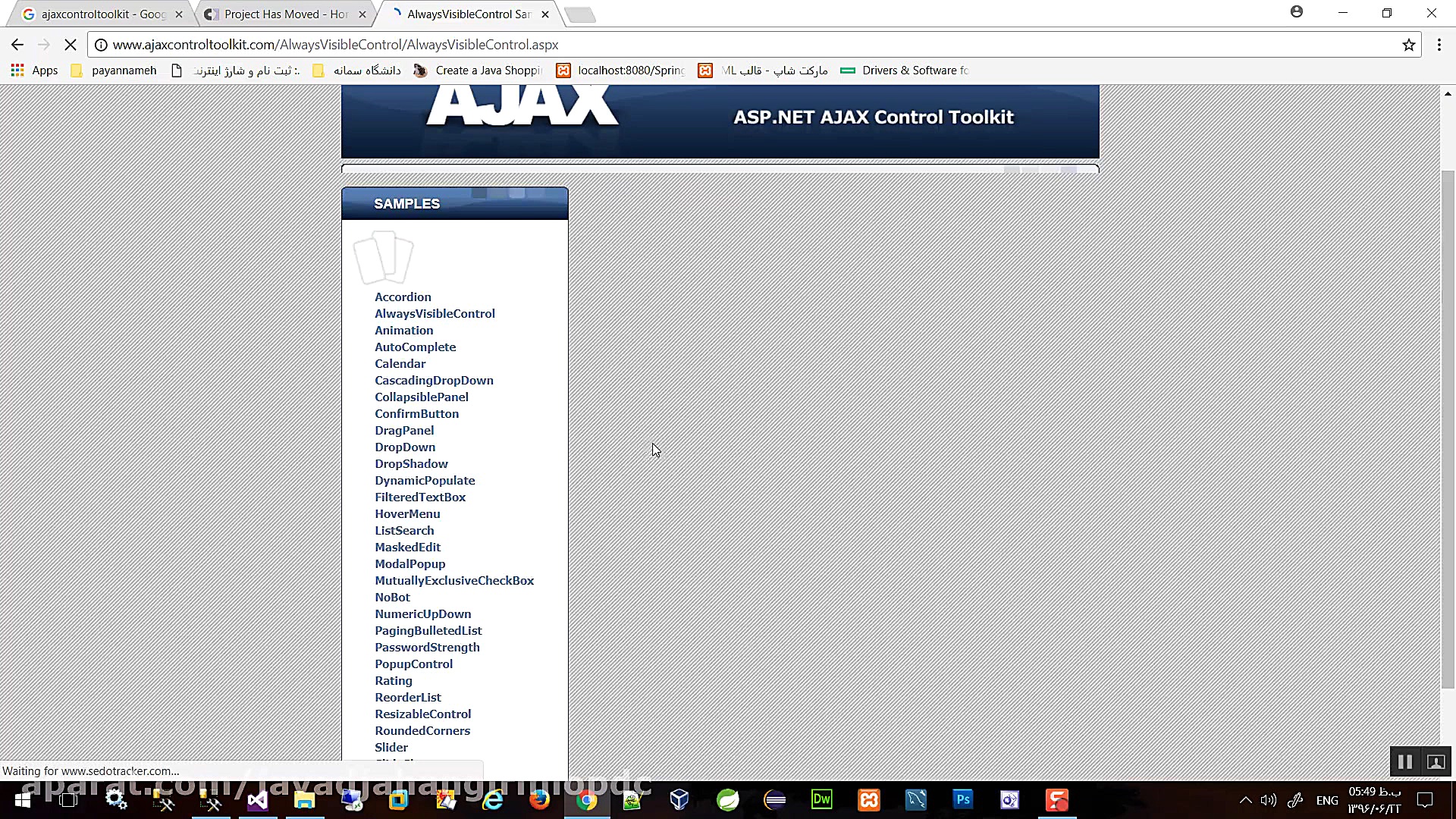
Task: Open the payannameh bookmarks folder
Action: [x=114, y=70]
